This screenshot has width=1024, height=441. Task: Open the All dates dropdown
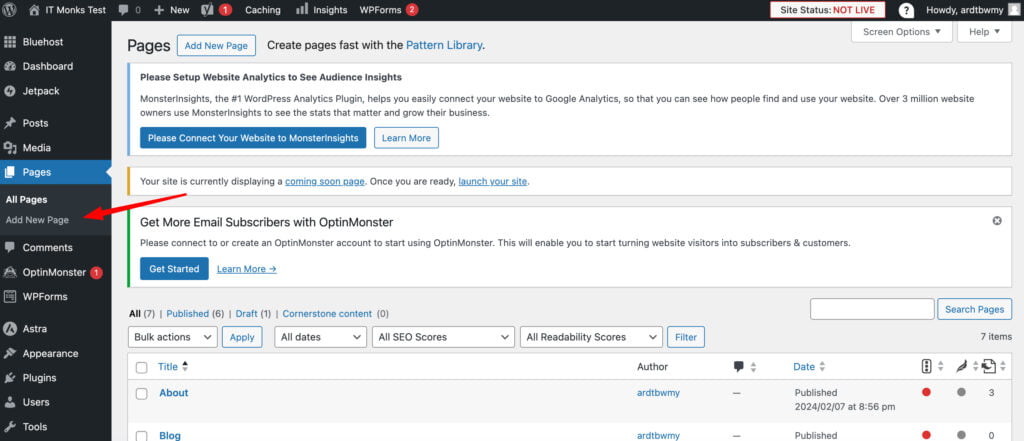tap(321, 337)
